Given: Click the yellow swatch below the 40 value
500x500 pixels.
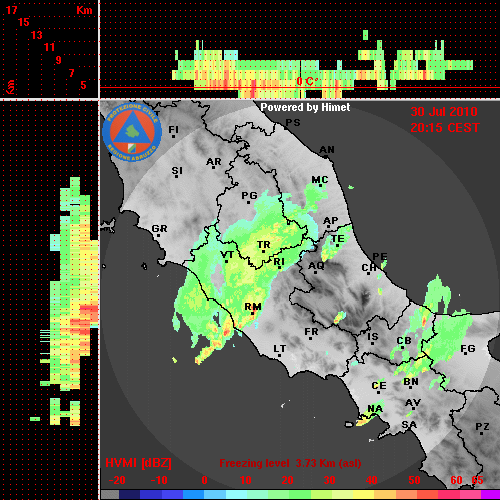Looking at the screenshot, I should (363, 495).
